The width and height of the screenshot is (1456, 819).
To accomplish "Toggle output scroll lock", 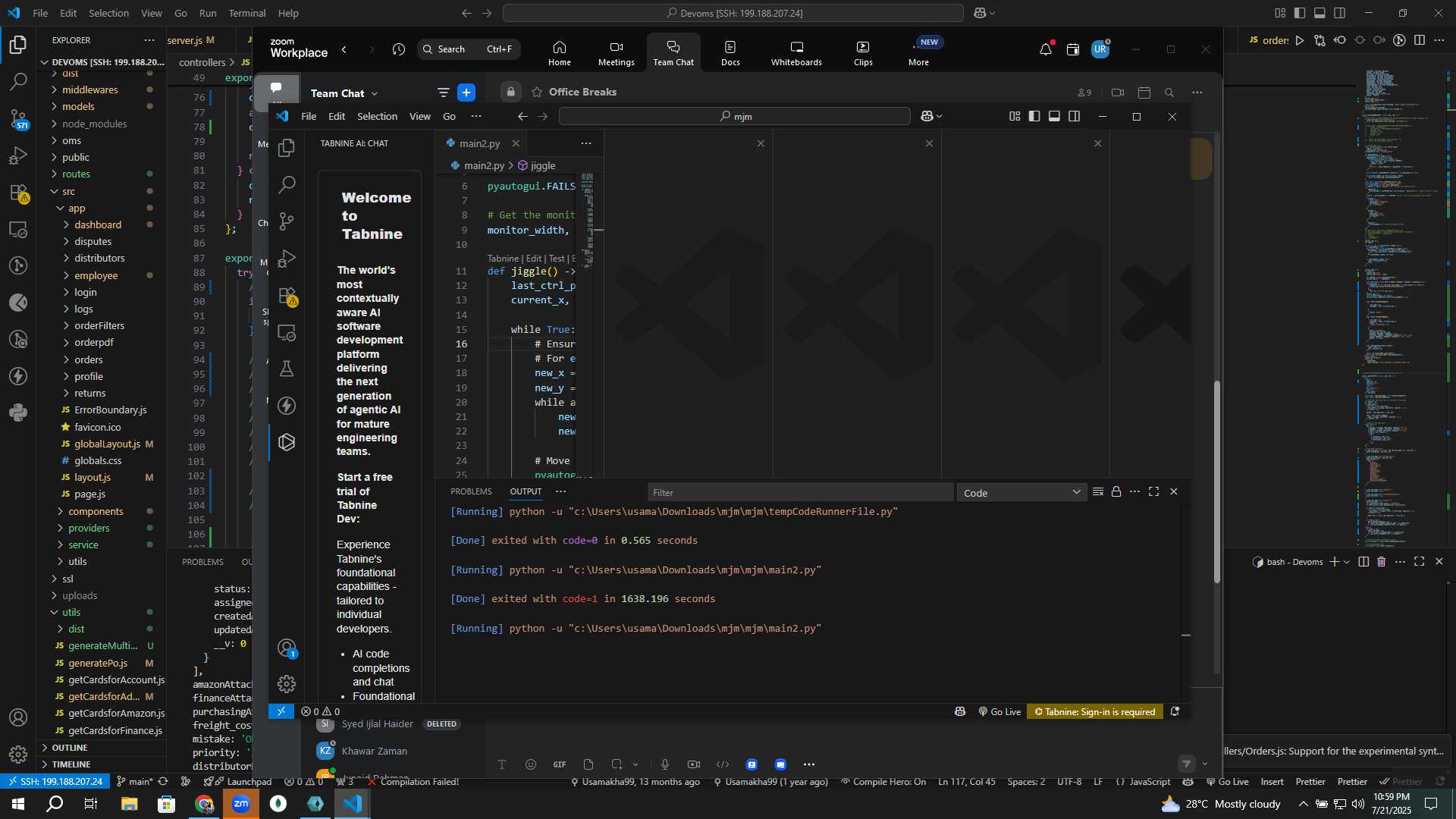I will click(x=1116, y=491).
